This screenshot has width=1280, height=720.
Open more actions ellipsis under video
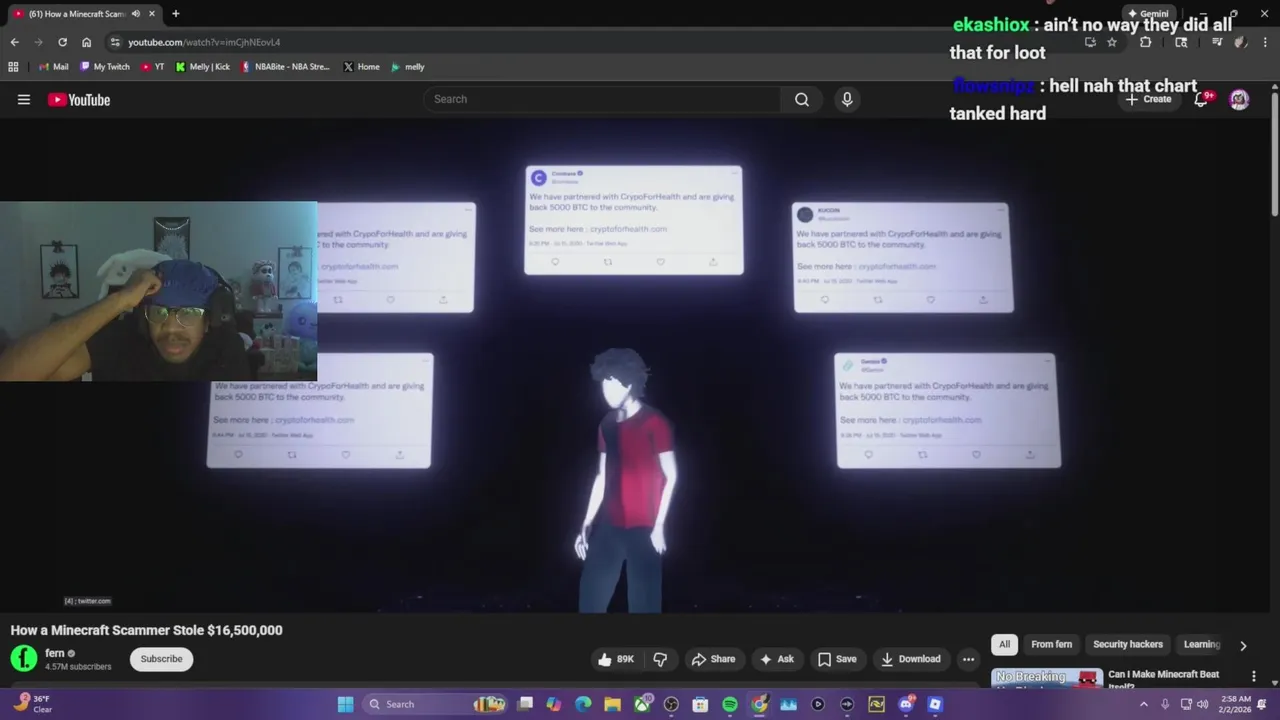pyautogui.click(x=968, y=659)
